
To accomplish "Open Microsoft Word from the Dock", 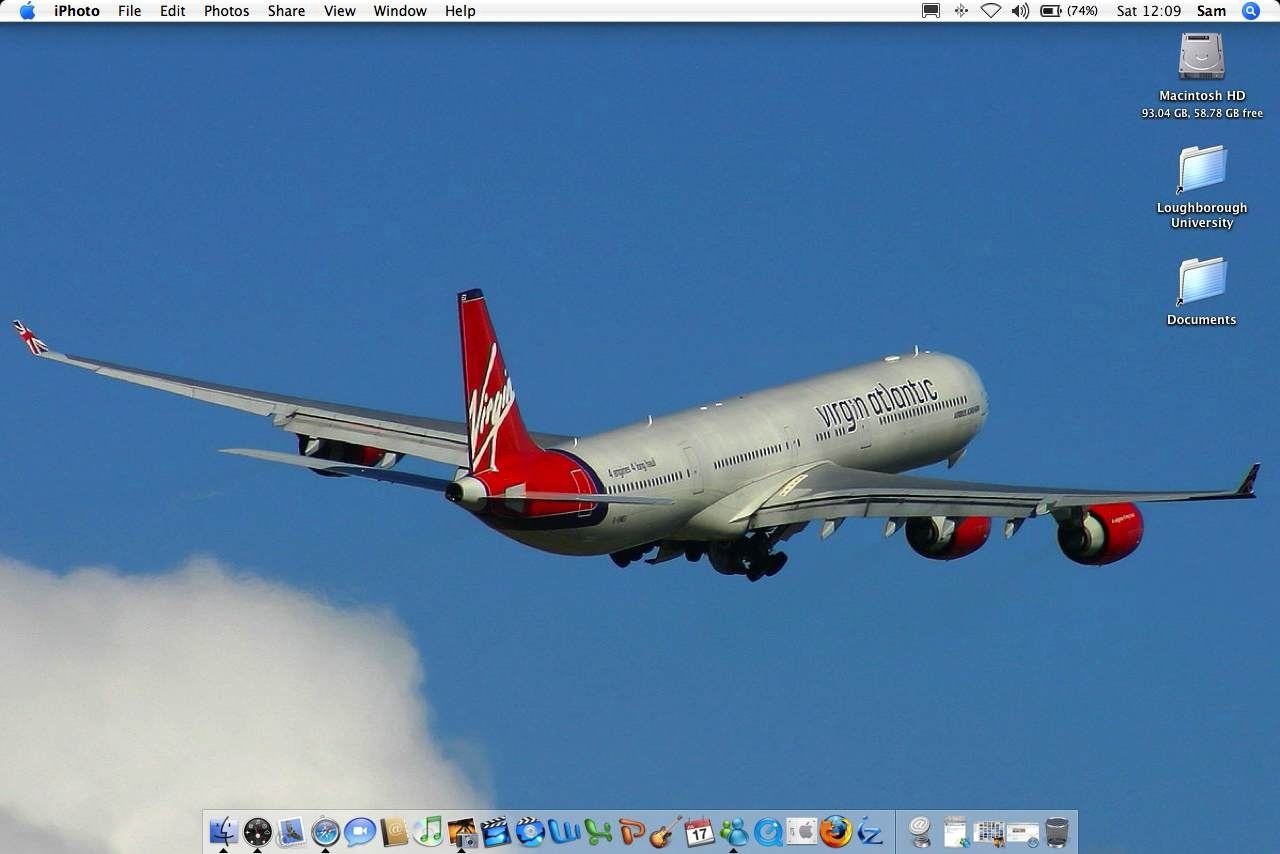I will pyautogui.click(x=564, y=831).
